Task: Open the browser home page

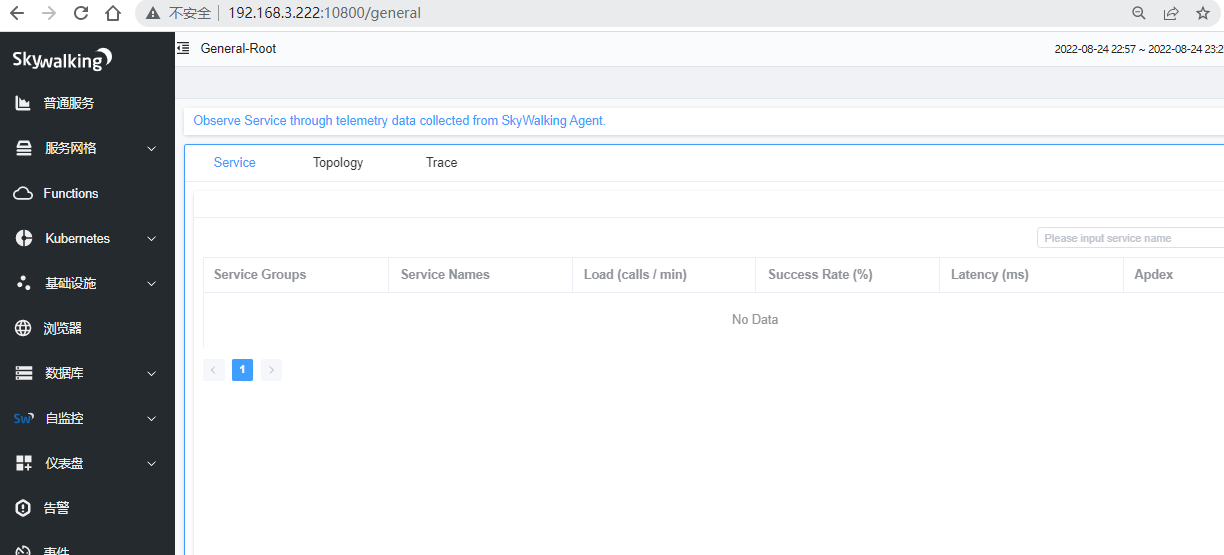Action: coord(113,13)
